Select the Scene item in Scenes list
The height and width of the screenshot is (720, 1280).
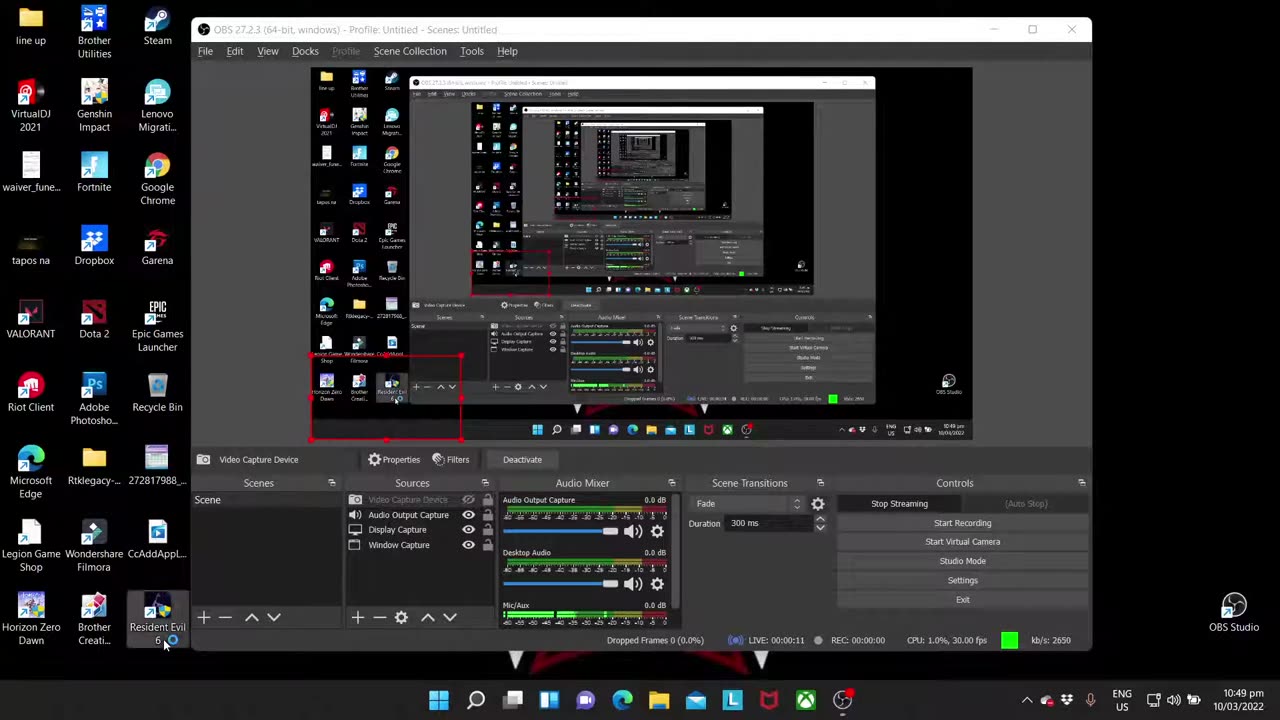pyautogui.click(x=266, y=500)
